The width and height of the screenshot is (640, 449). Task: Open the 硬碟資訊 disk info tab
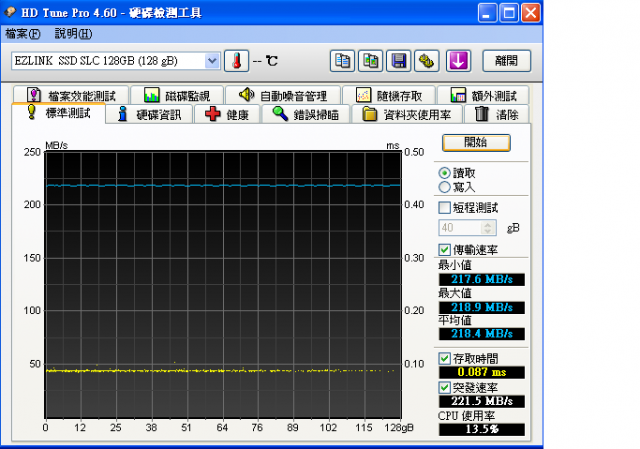click(149, 114)
